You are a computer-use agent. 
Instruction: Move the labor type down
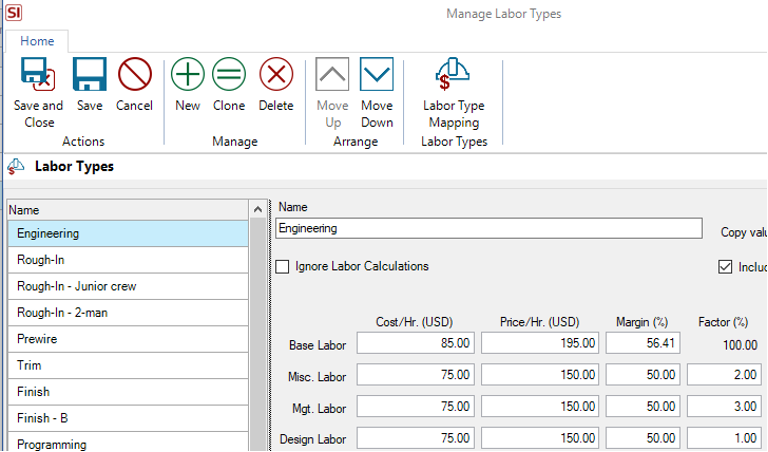[x=377, y=74]
